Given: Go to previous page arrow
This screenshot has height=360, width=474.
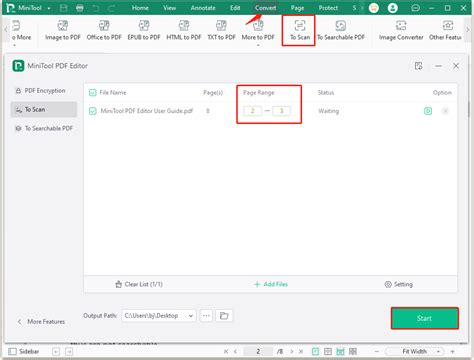Looking at the screenshot, I should coord(236,351).
